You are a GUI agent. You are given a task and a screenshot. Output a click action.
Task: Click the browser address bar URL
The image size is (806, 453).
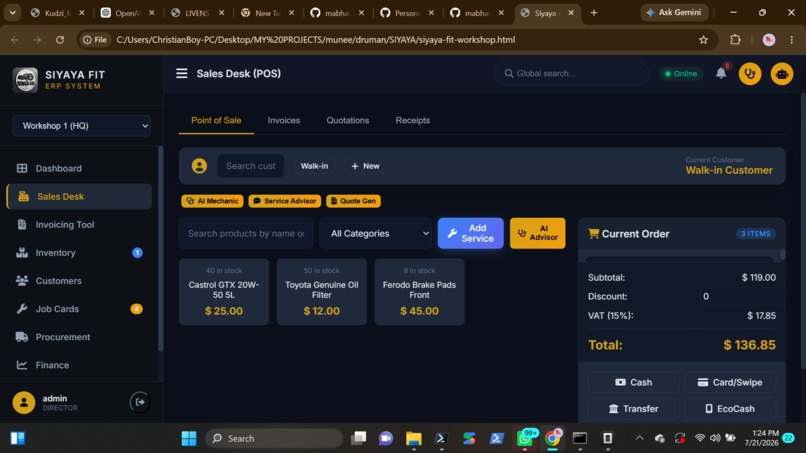[x=316, y=40]
